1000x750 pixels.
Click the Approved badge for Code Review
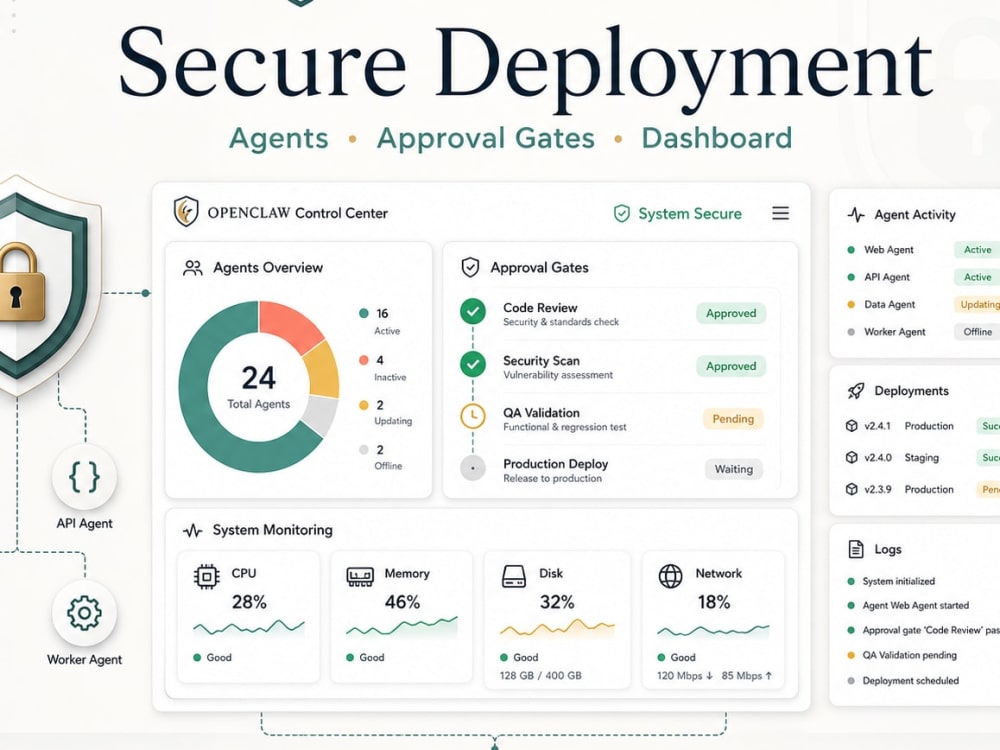731,313
